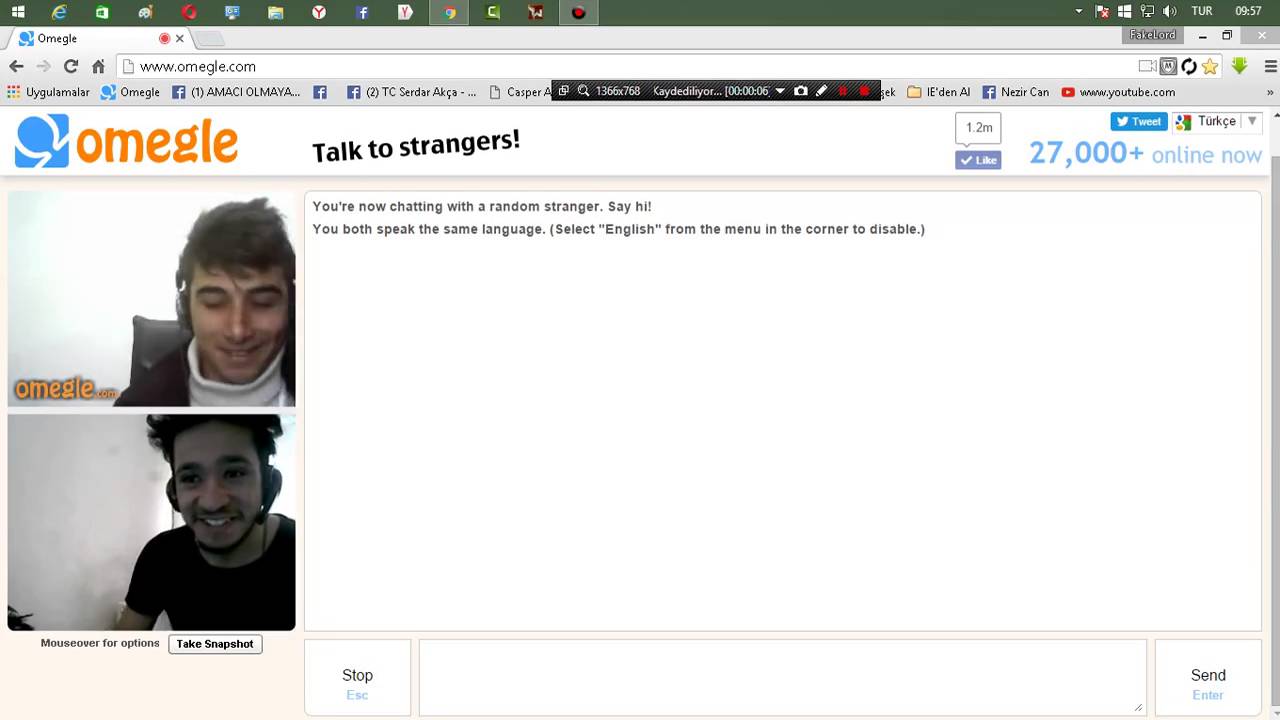
Task: Open File Explorer from the taskbar
Action: coord(276,12)
